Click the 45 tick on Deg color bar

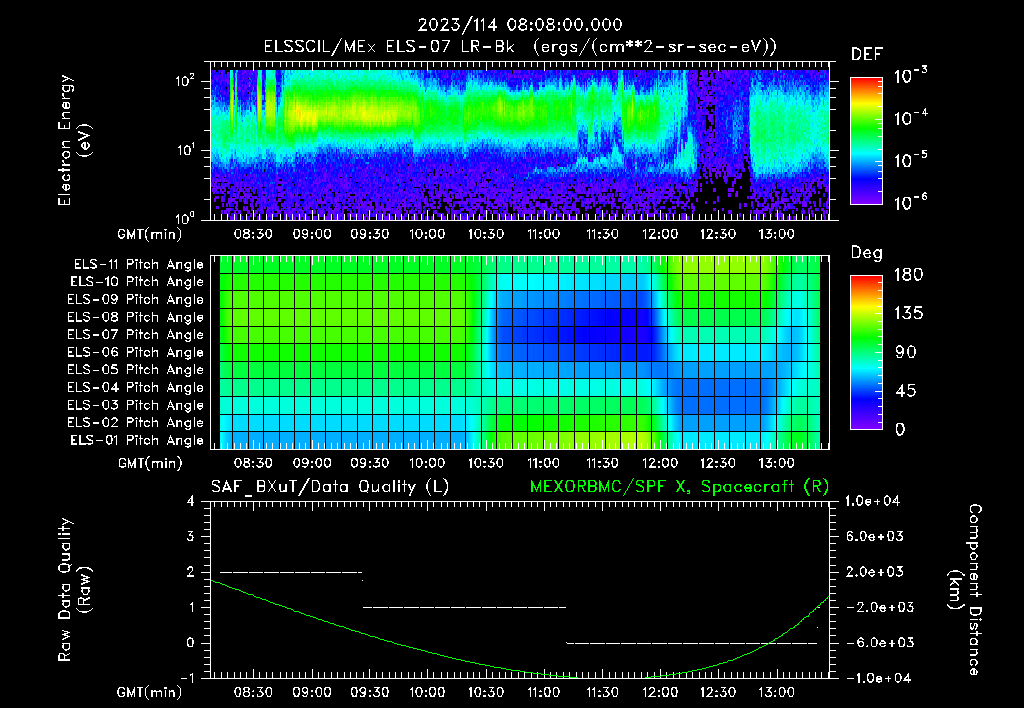click(x=908, y=391)
